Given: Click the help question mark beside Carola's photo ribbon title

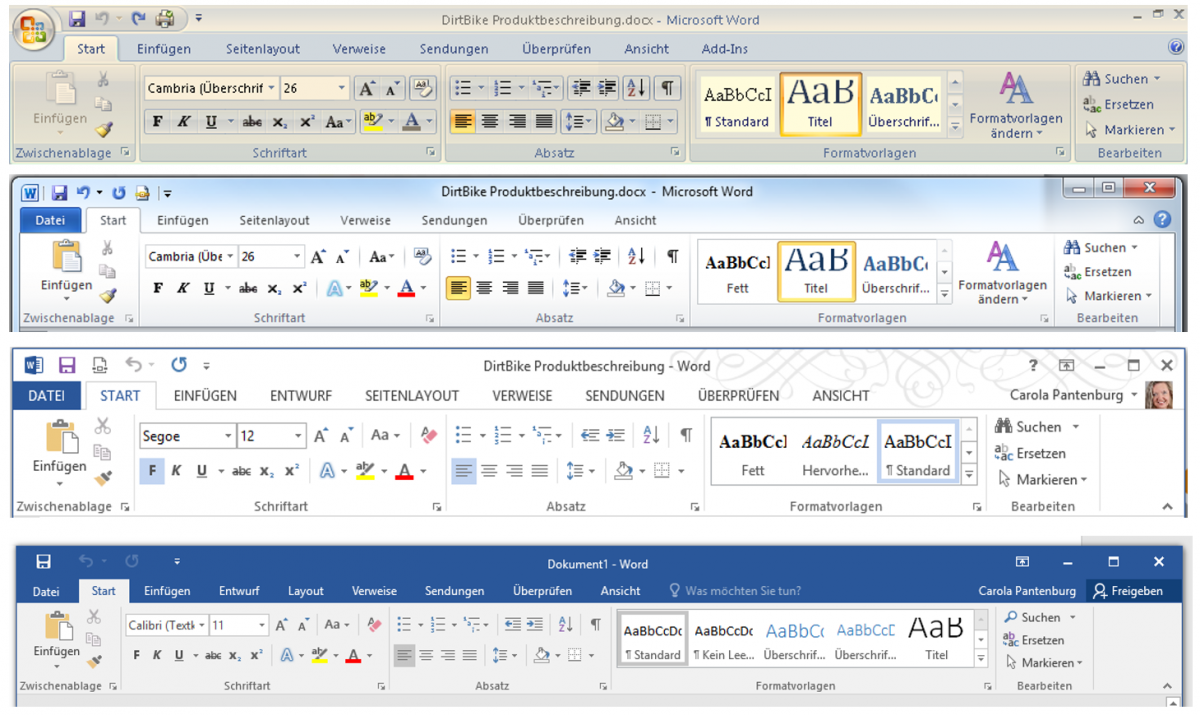Looking at the screenshot, I should coord(1033,366).
